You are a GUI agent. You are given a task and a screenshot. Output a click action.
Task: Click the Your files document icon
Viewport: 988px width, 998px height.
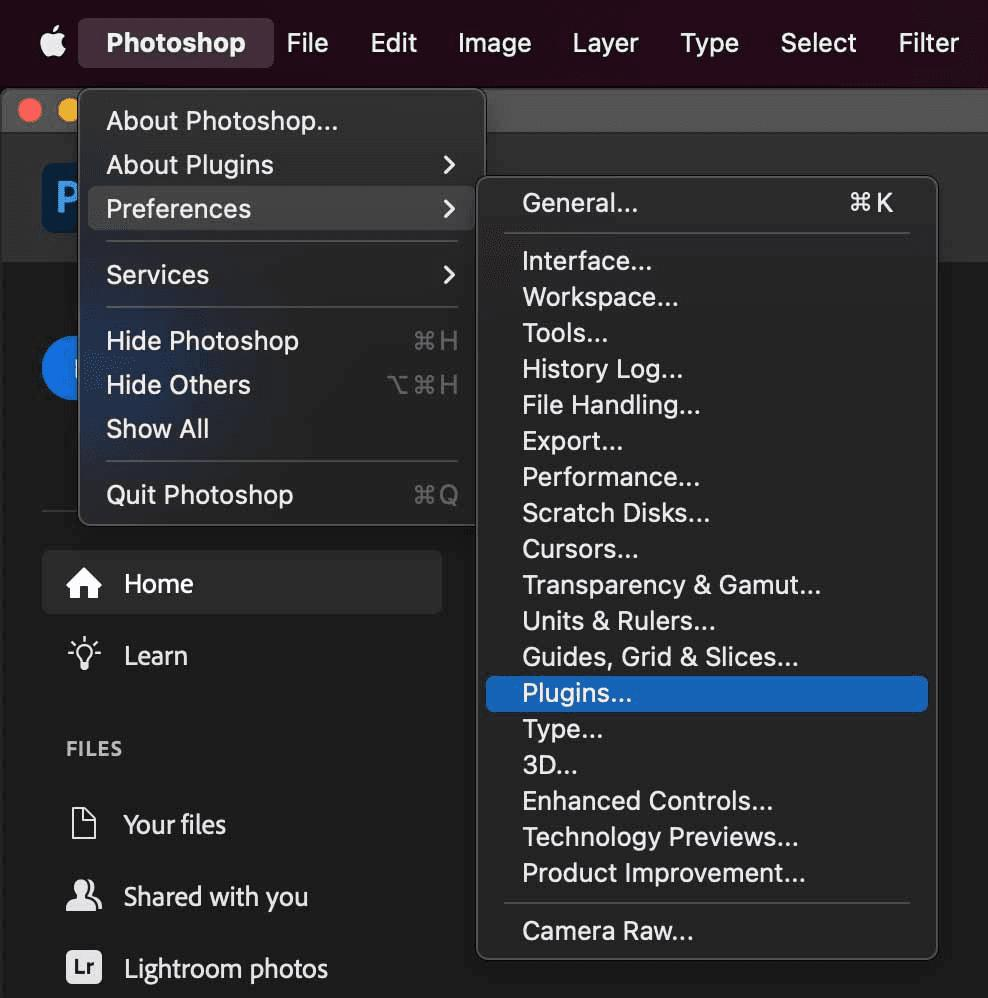coord(84,824)
